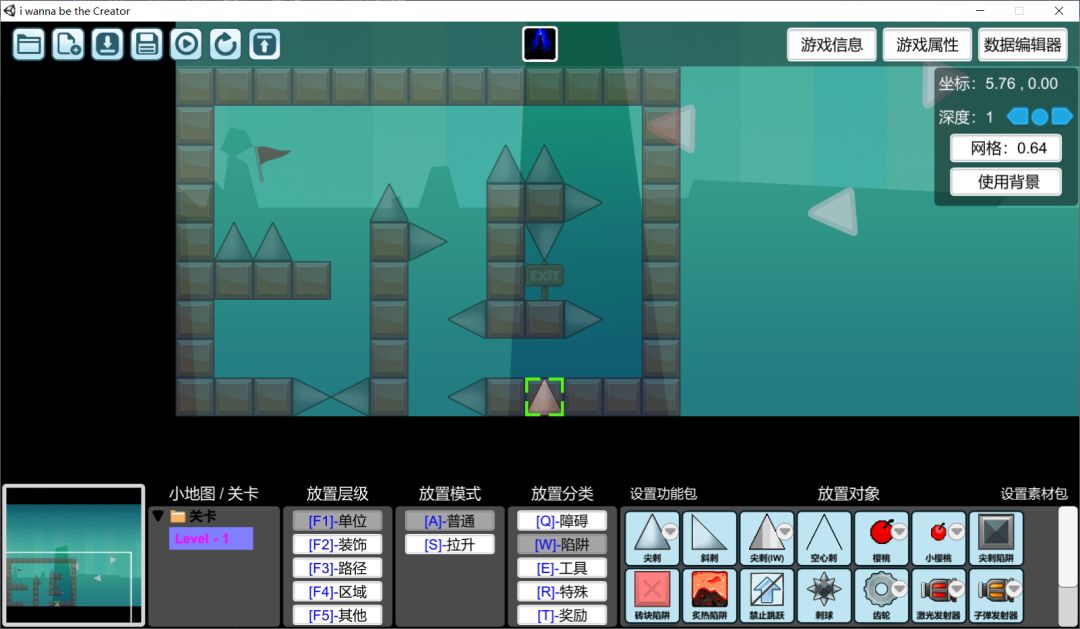Collapse the 关卡 tree folder
1080x629 pixels.
point(158,516)
